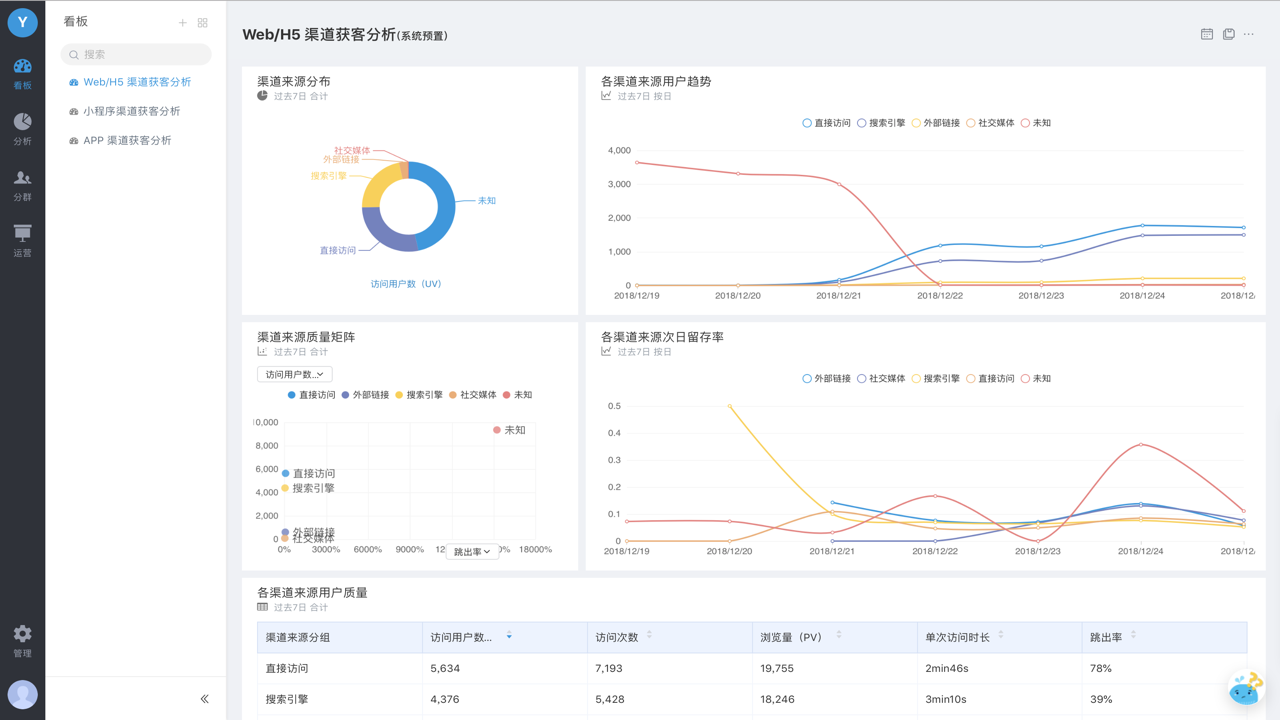Click the 3min10s visit duration cell

click(999, 699)
